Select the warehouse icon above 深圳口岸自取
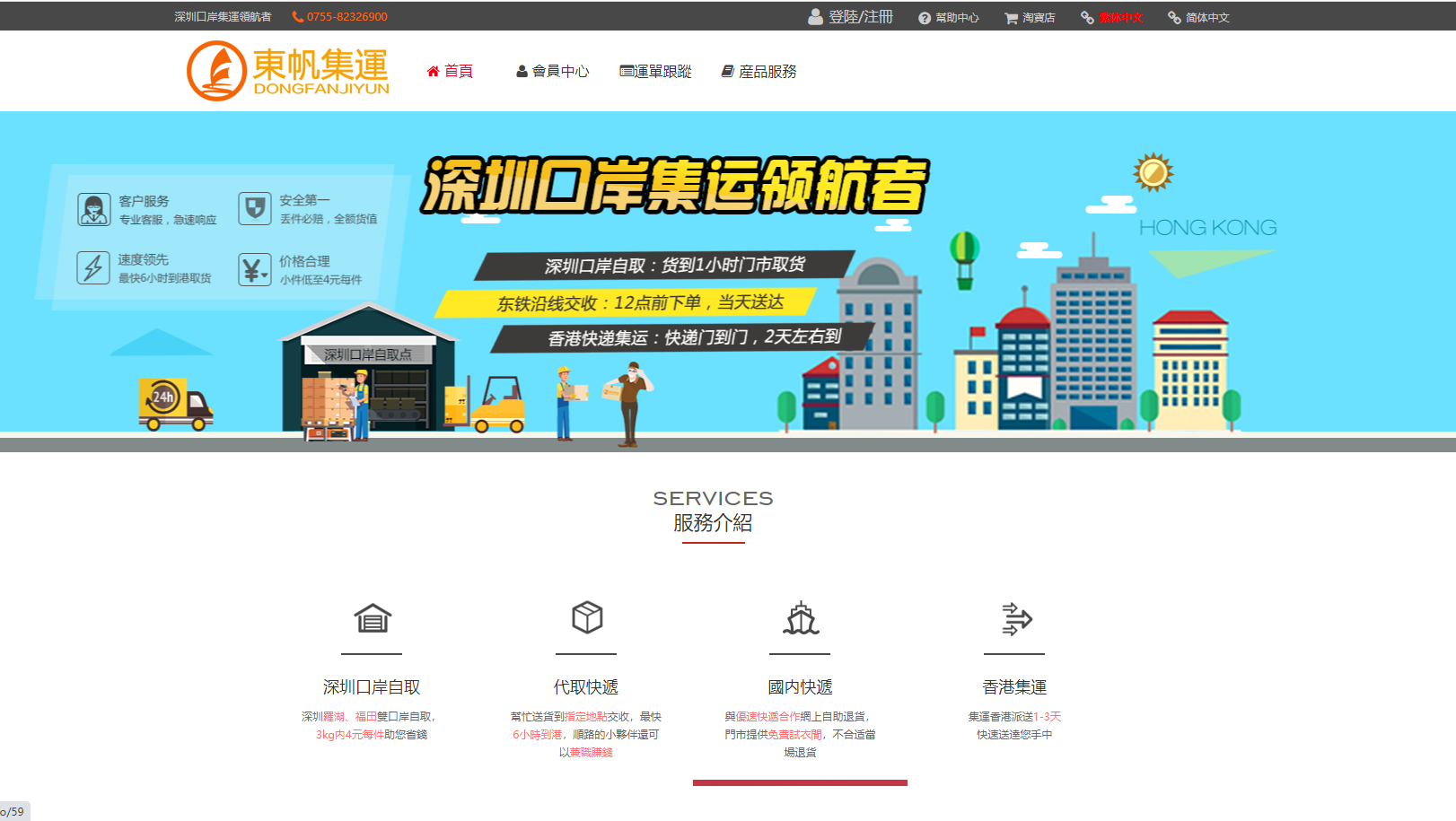Screen dimensions: 1456x821 coord(372,617)
